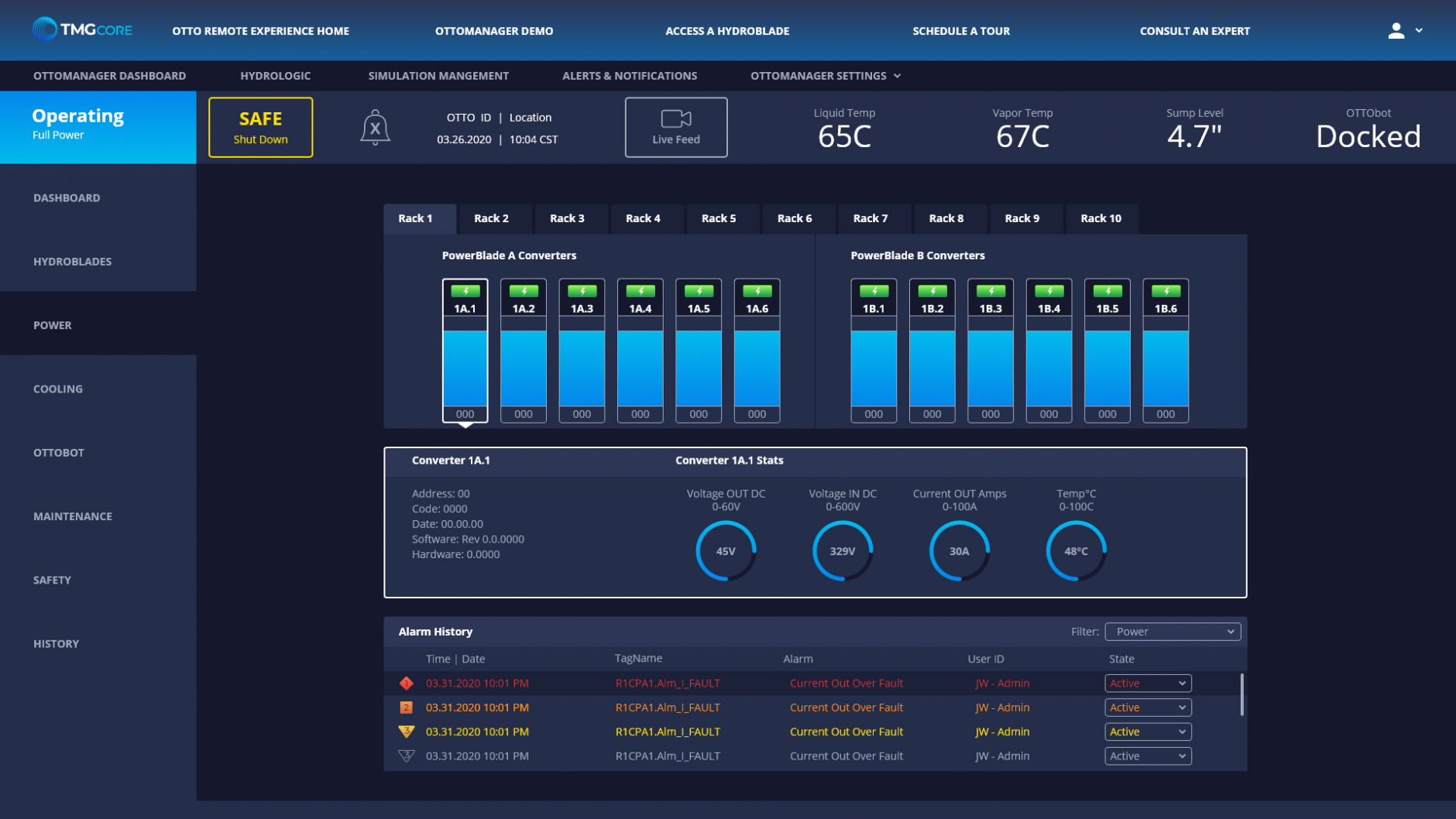The image size is (1456, 819).
Task: Click the green power icon on converter 1A.4
Action: click(640, 291)
